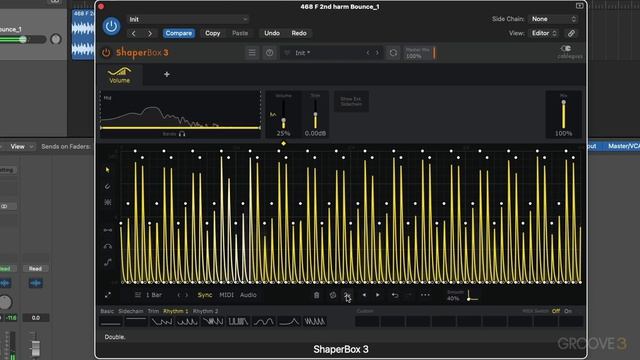Click the link icon beside Editor
Viewport: 640px width, 360px height.
[x=571, y=33]
